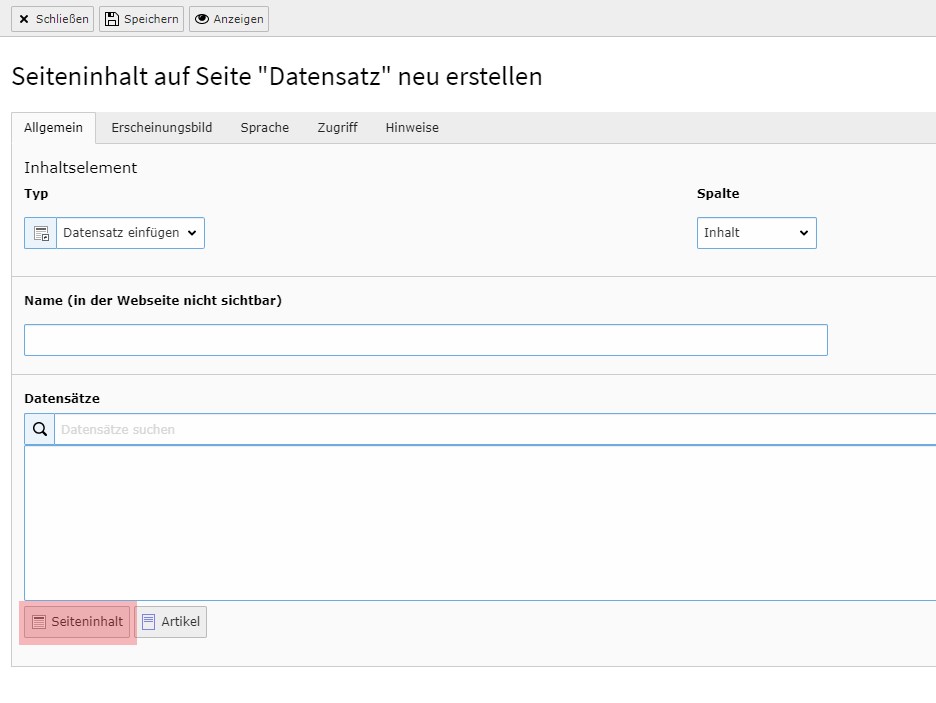Browse Artikel records to insert
Screen dimensions: 936x703
171,622
